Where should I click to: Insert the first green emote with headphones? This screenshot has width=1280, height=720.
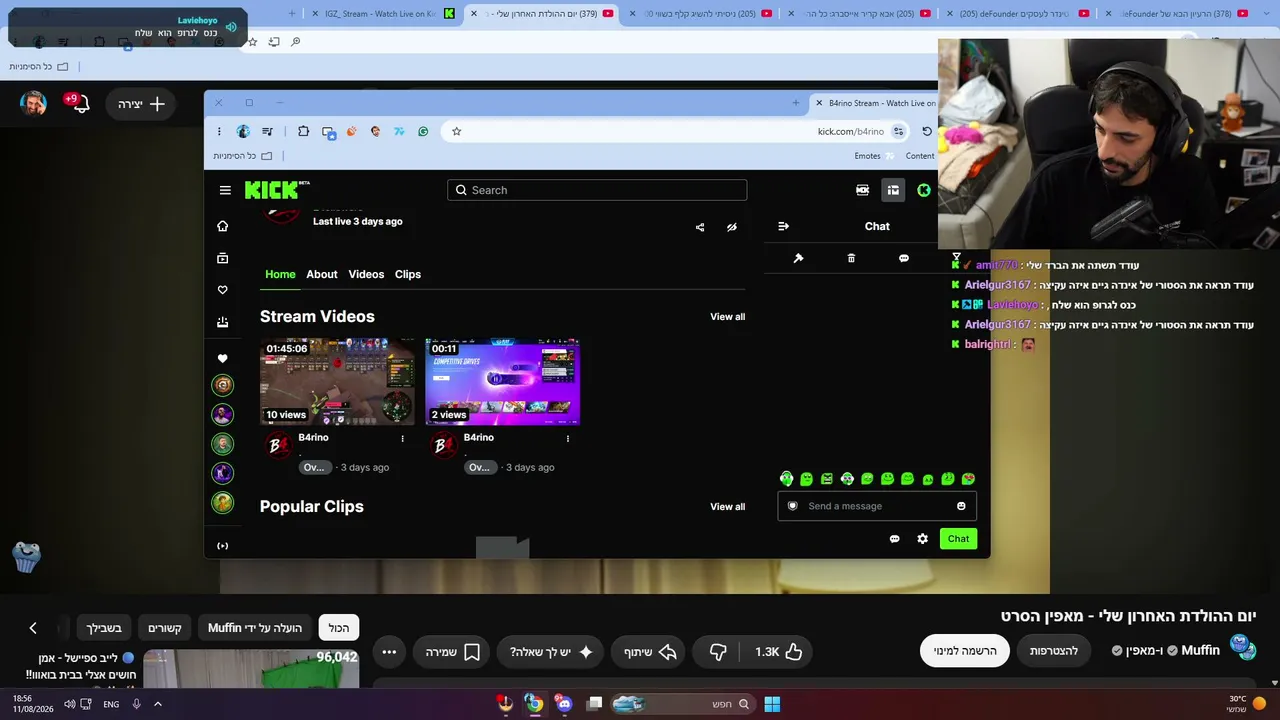(786, 479)
